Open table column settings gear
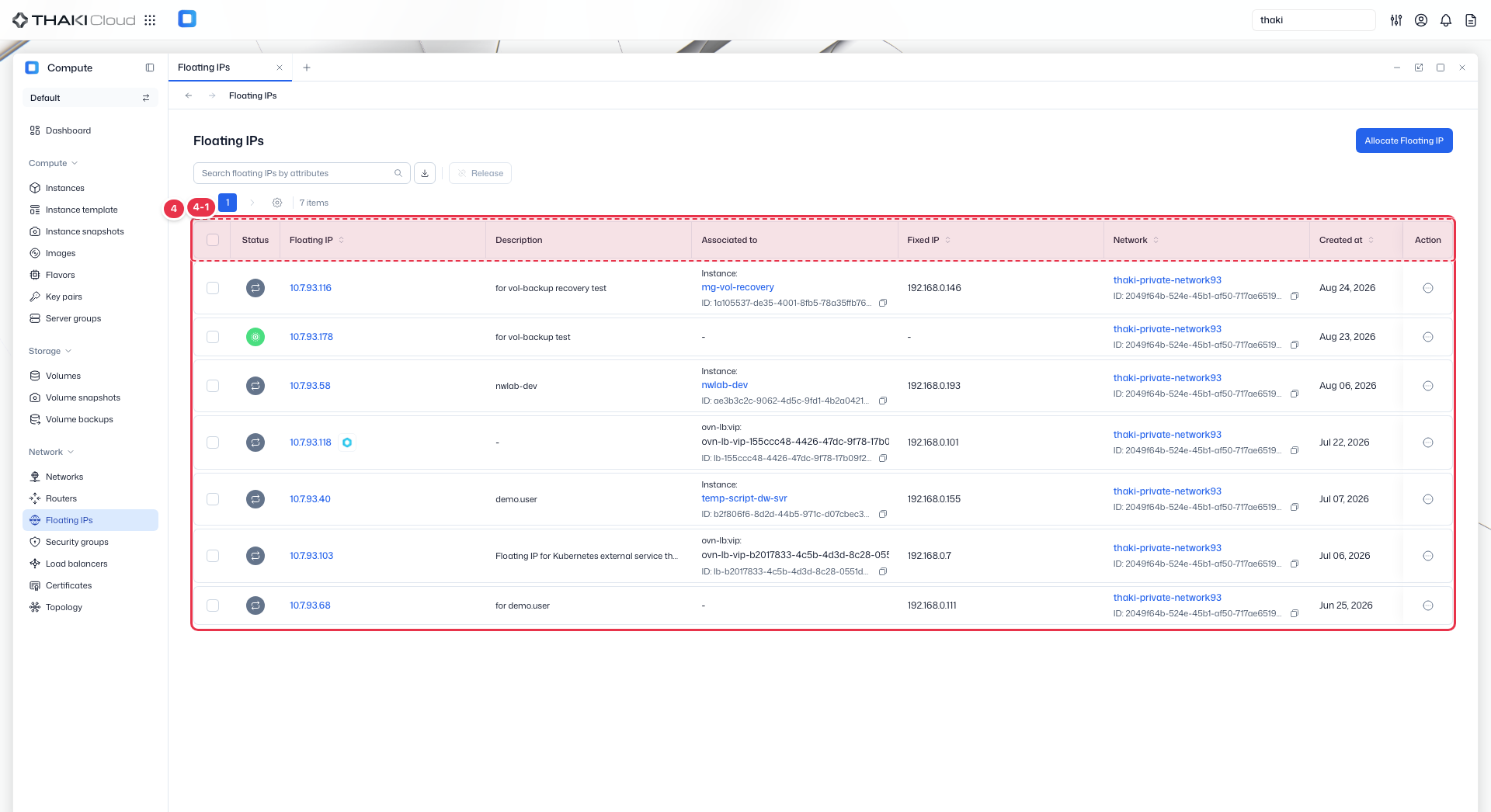 (277, 203)
